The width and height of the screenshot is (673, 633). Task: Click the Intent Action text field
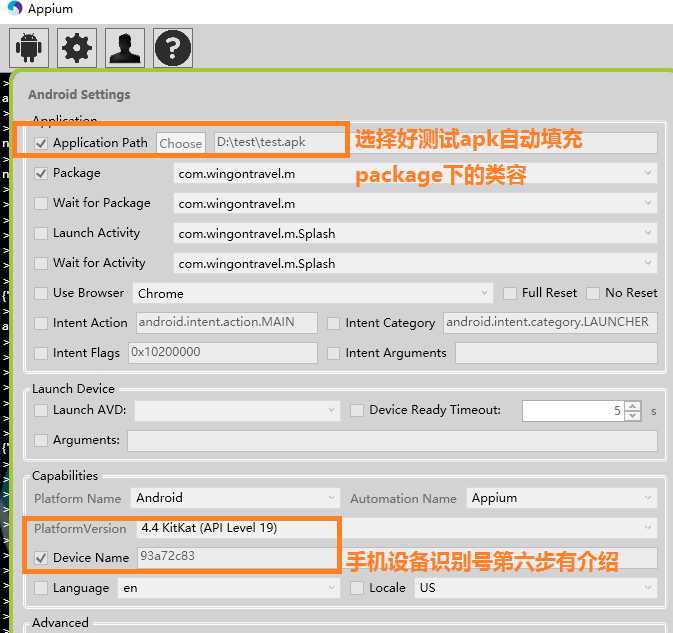click(x=227, y=323)
